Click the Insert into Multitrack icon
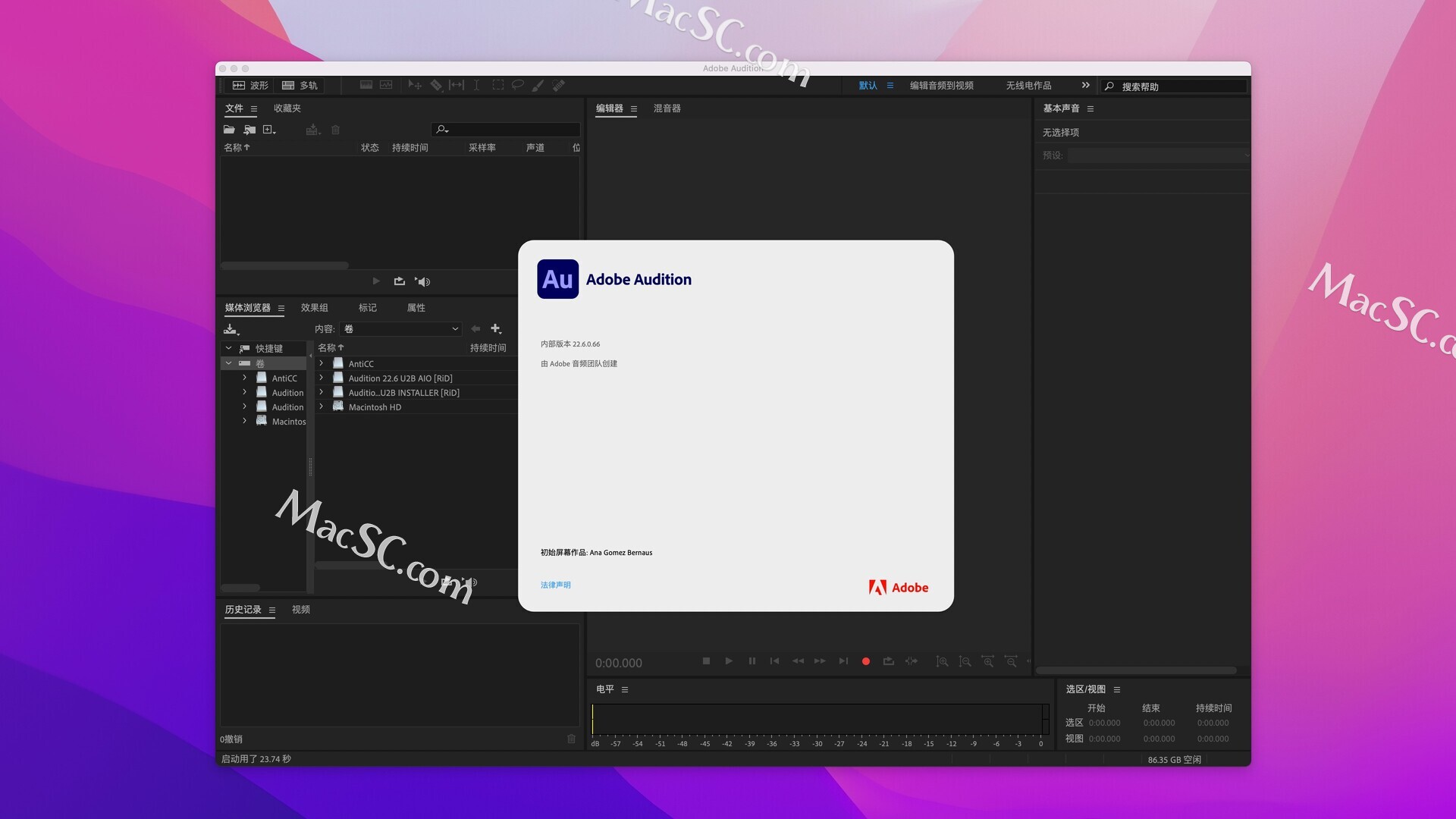This screenshot has width=1456, height=819. [313, 130]
